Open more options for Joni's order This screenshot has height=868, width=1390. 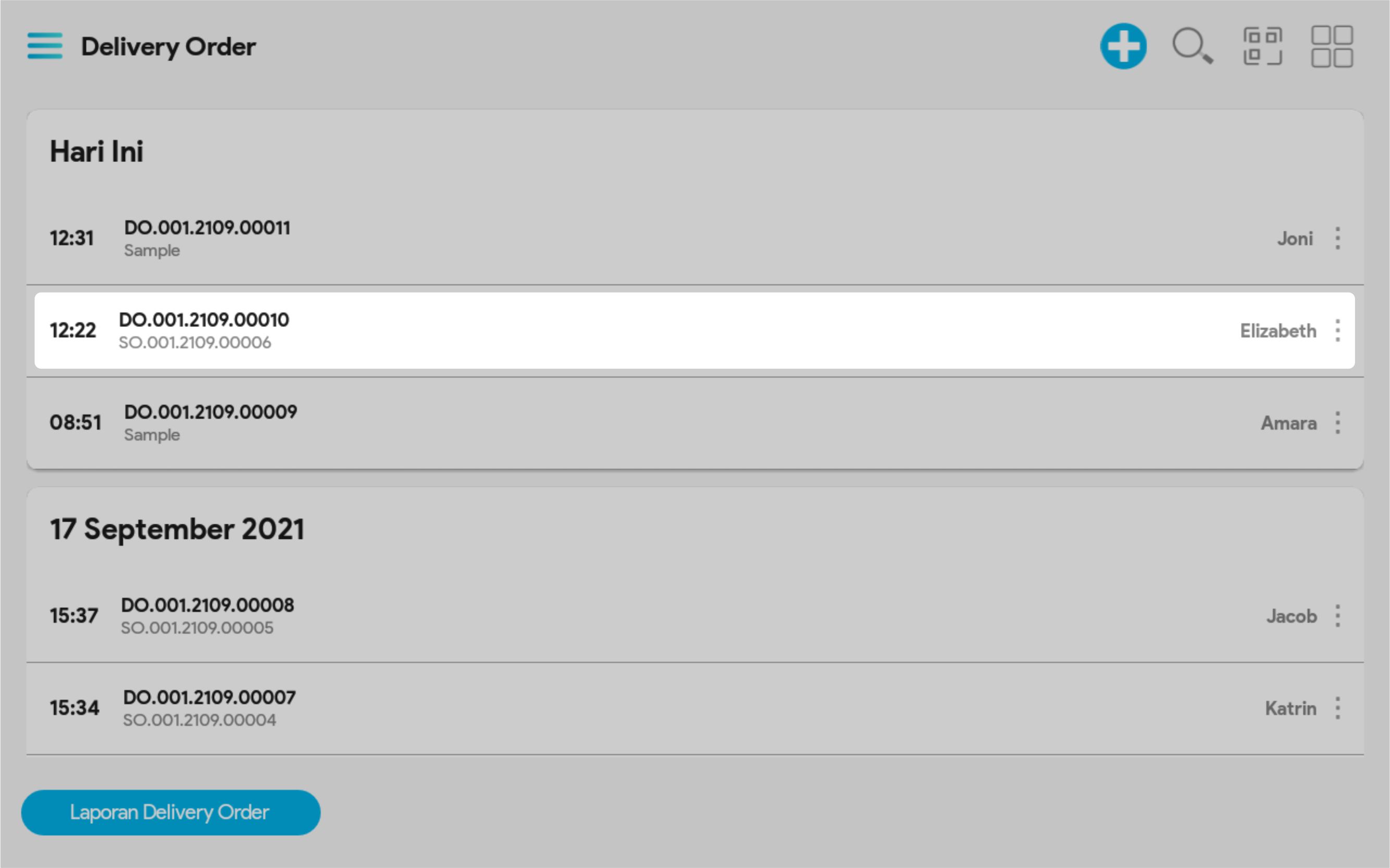tap(1338, 238)
